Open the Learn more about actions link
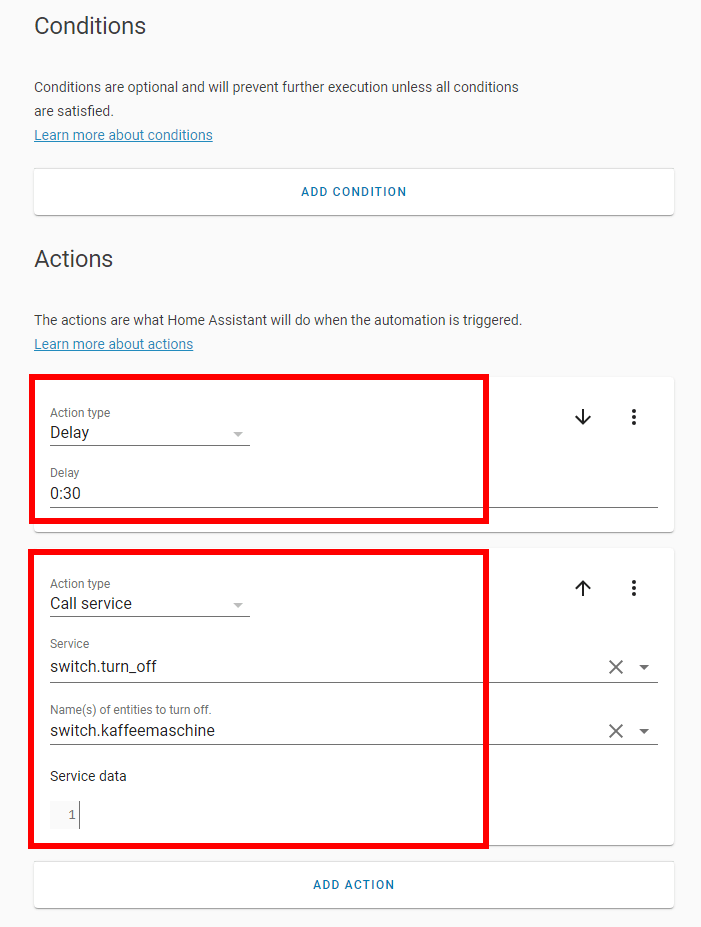 pyautogui.click(x=113, y=343)
